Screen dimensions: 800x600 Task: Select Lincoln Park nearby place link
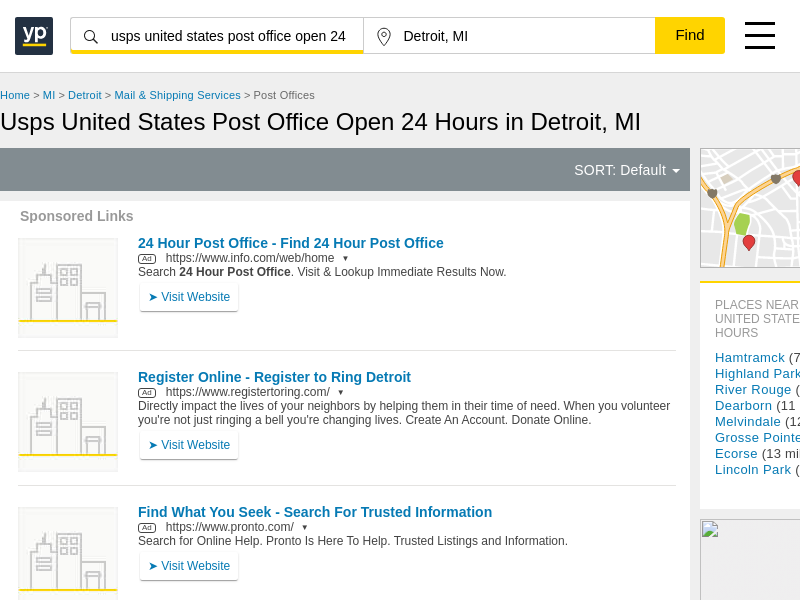tap(753, 470)
